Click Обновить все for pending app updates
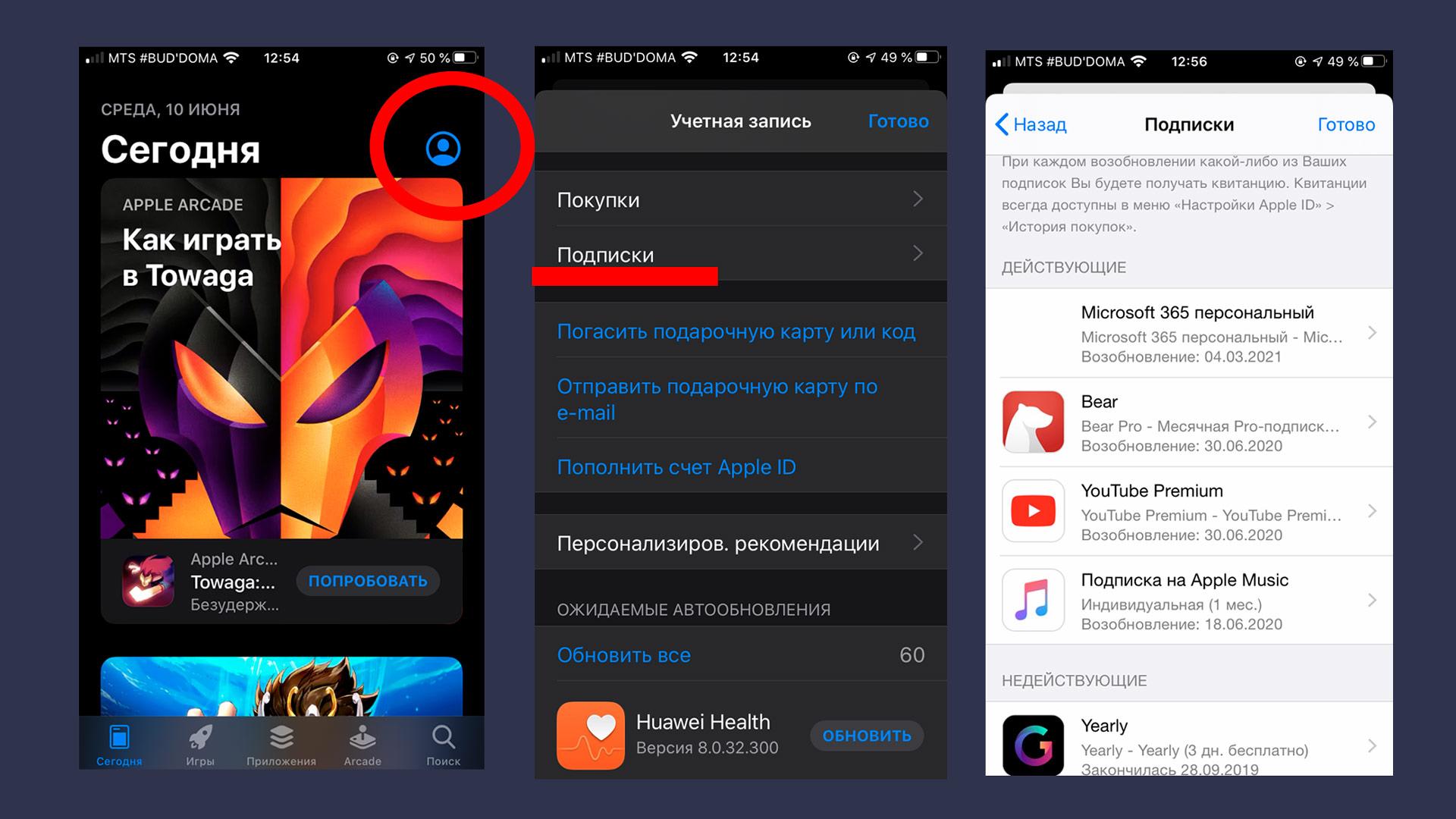This screenshot has width=1456, height=819. coord(620,654)
